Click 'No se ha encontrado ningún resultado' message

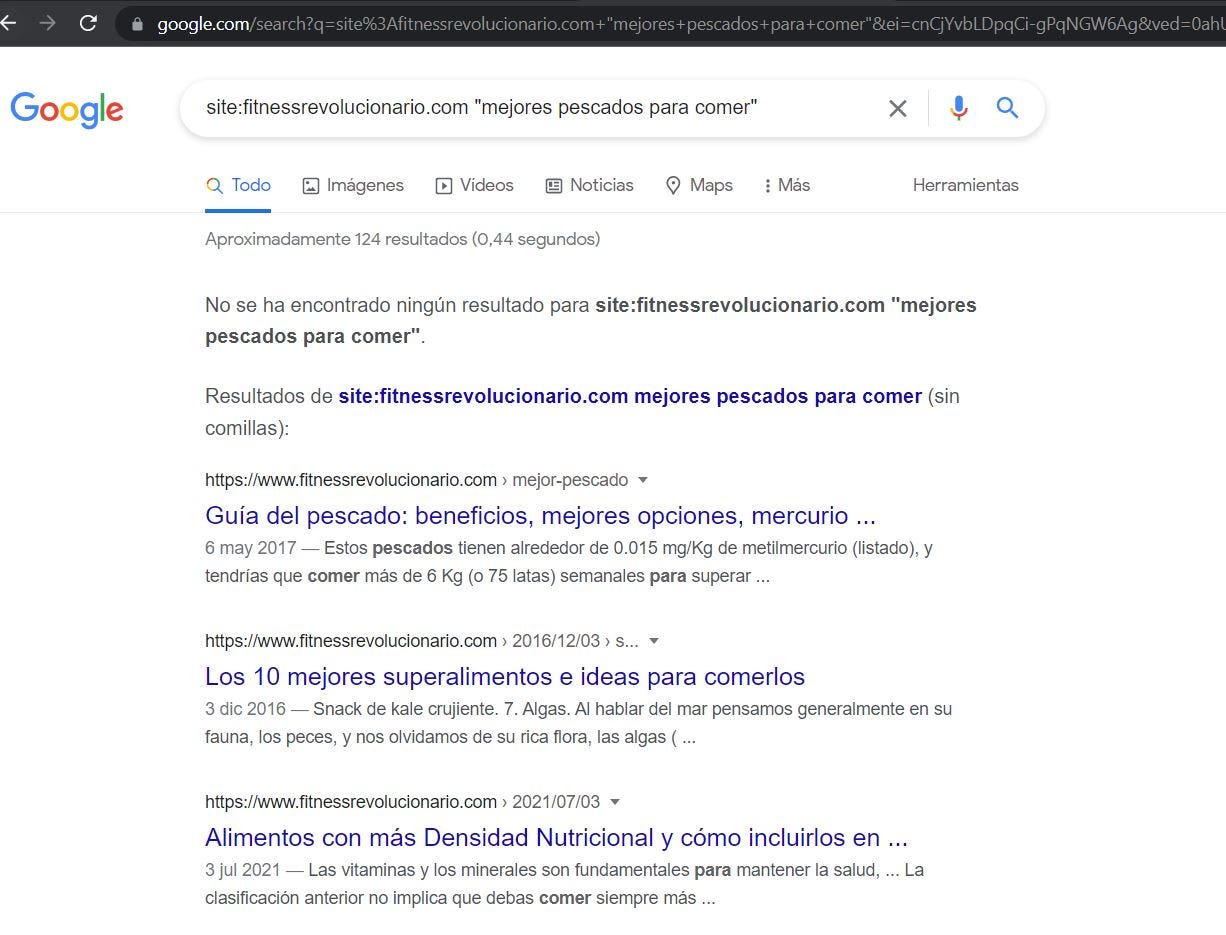point(591,320)
